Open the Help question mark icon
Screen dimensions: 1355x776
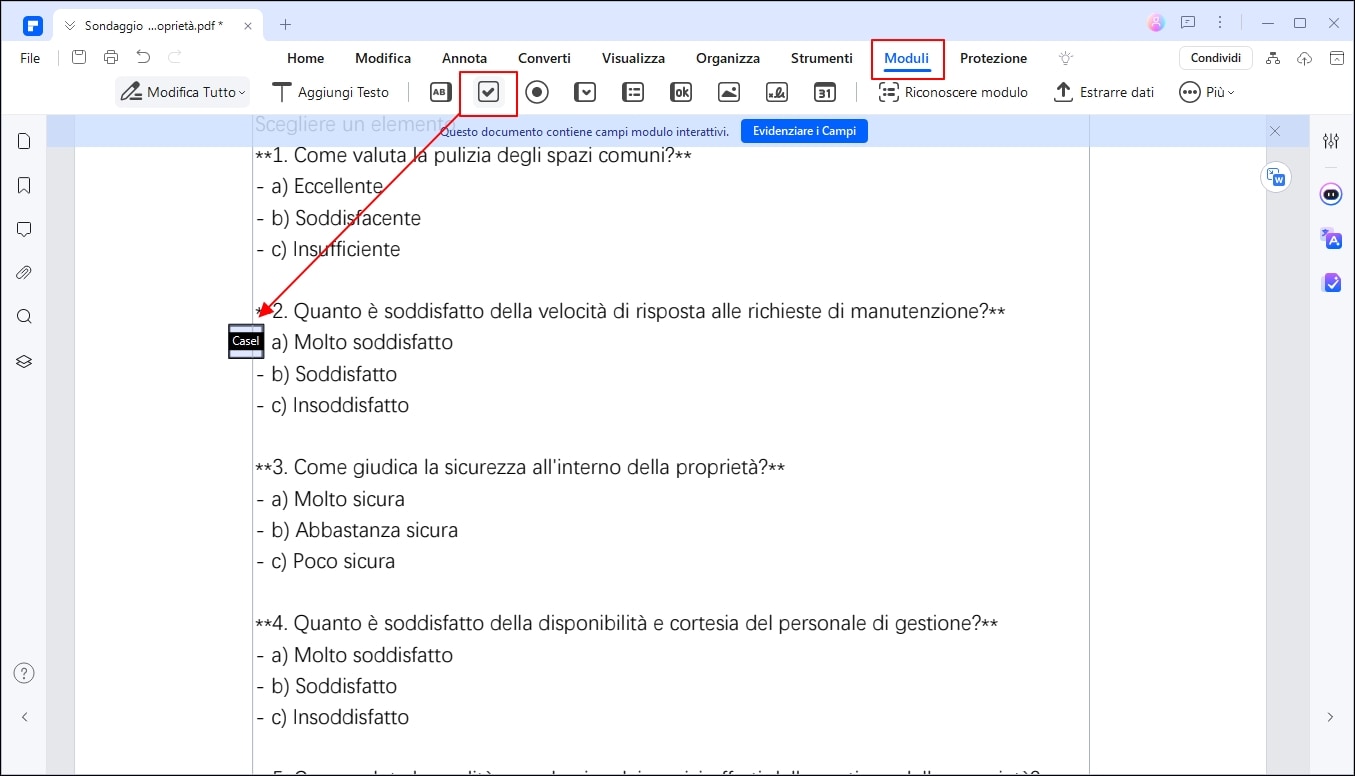pyautogui.click(x=25, y=673)
